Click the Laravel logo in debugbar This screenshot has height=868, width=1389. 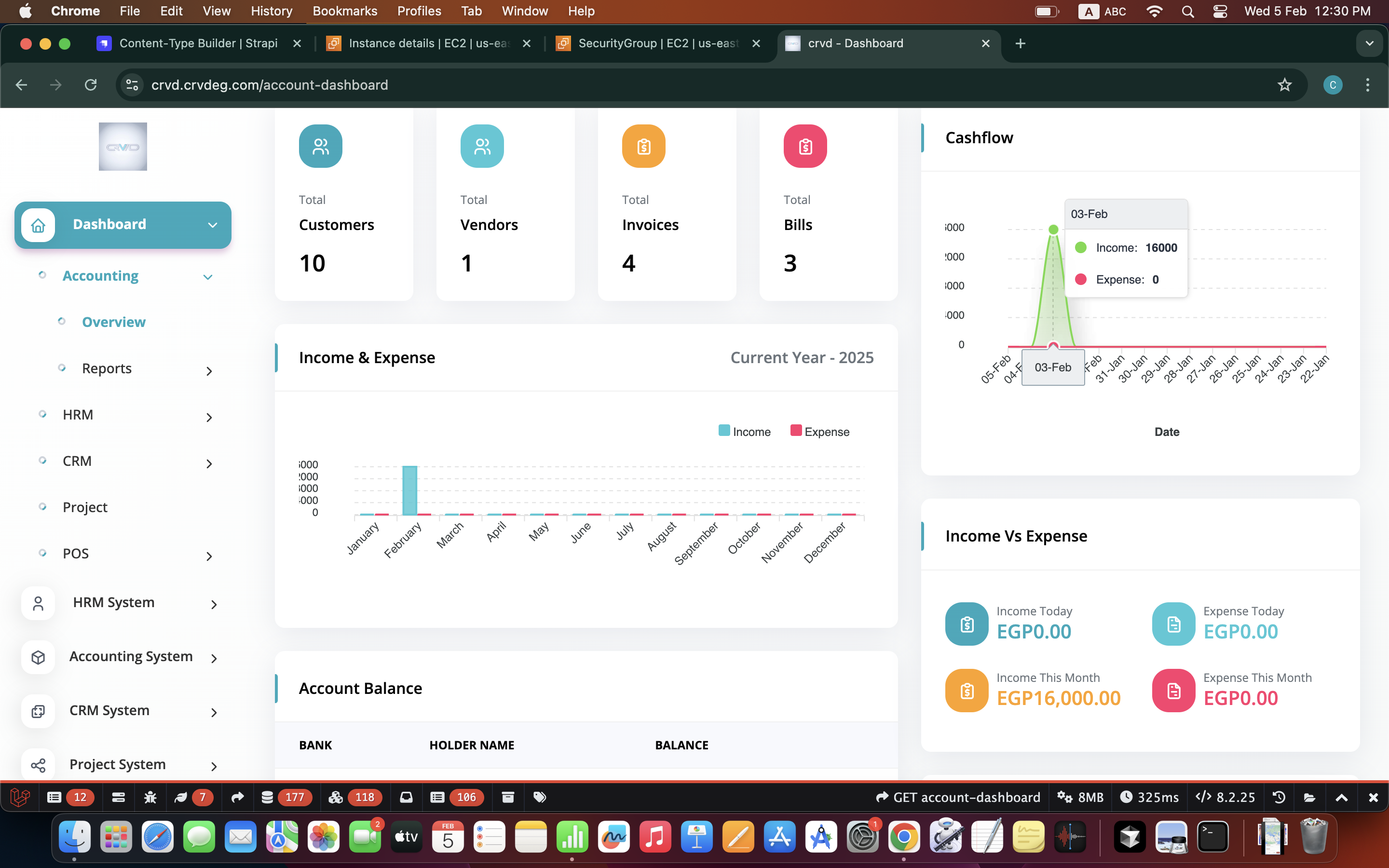tap(20, 797)
